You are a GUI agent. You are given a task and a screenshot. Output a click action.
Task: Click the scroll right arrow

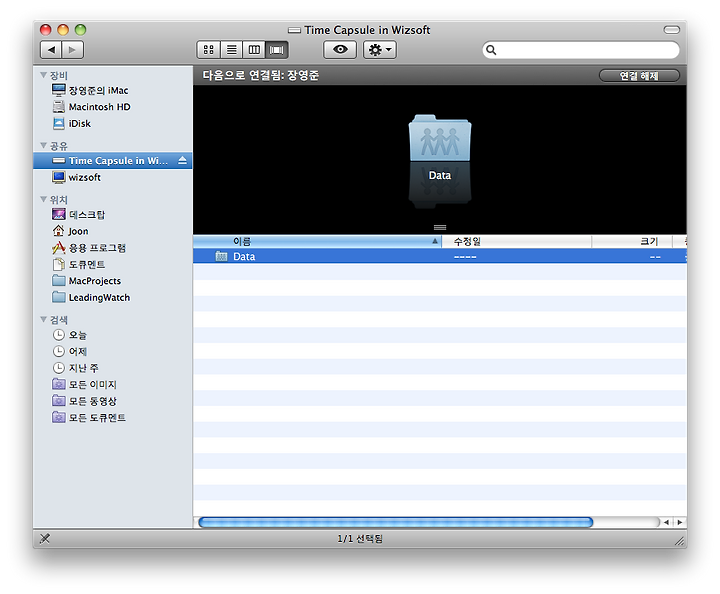click(680, 522)
